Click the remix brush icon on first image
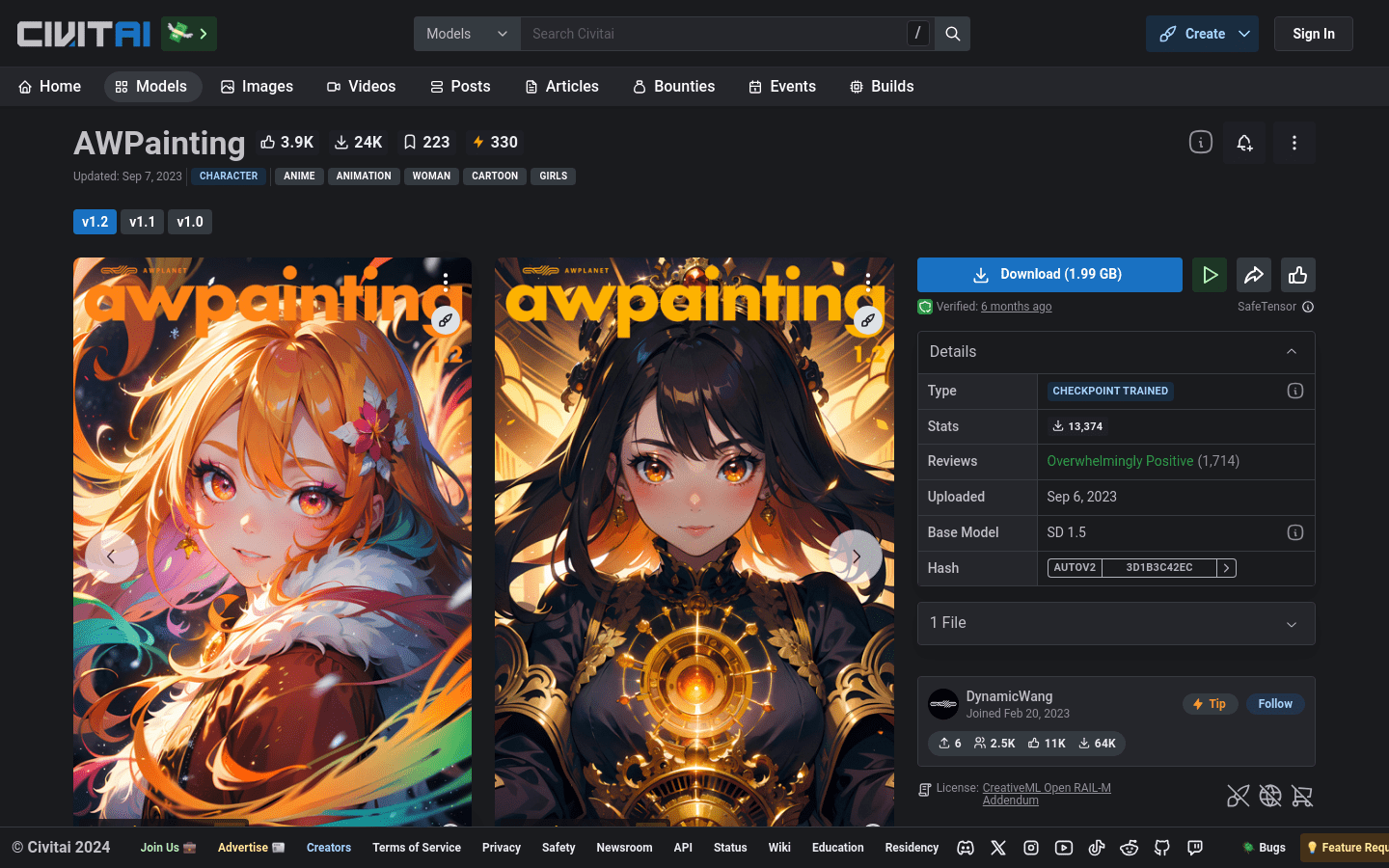The width and height of the screenshot is (1389, 868). (x=446, y=320)
